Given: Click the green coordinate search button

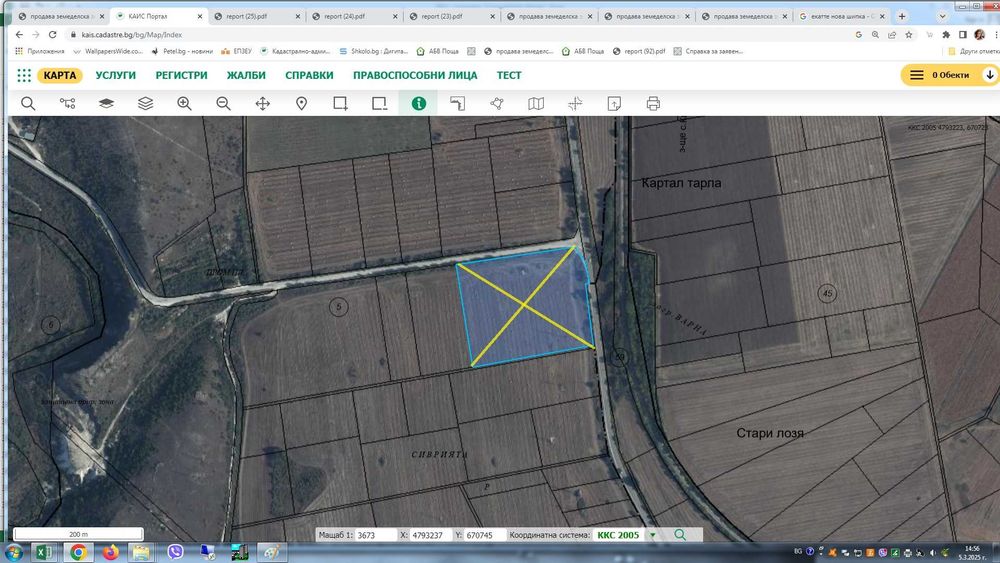Looking at the screenshot, I should tap(680, 535).
